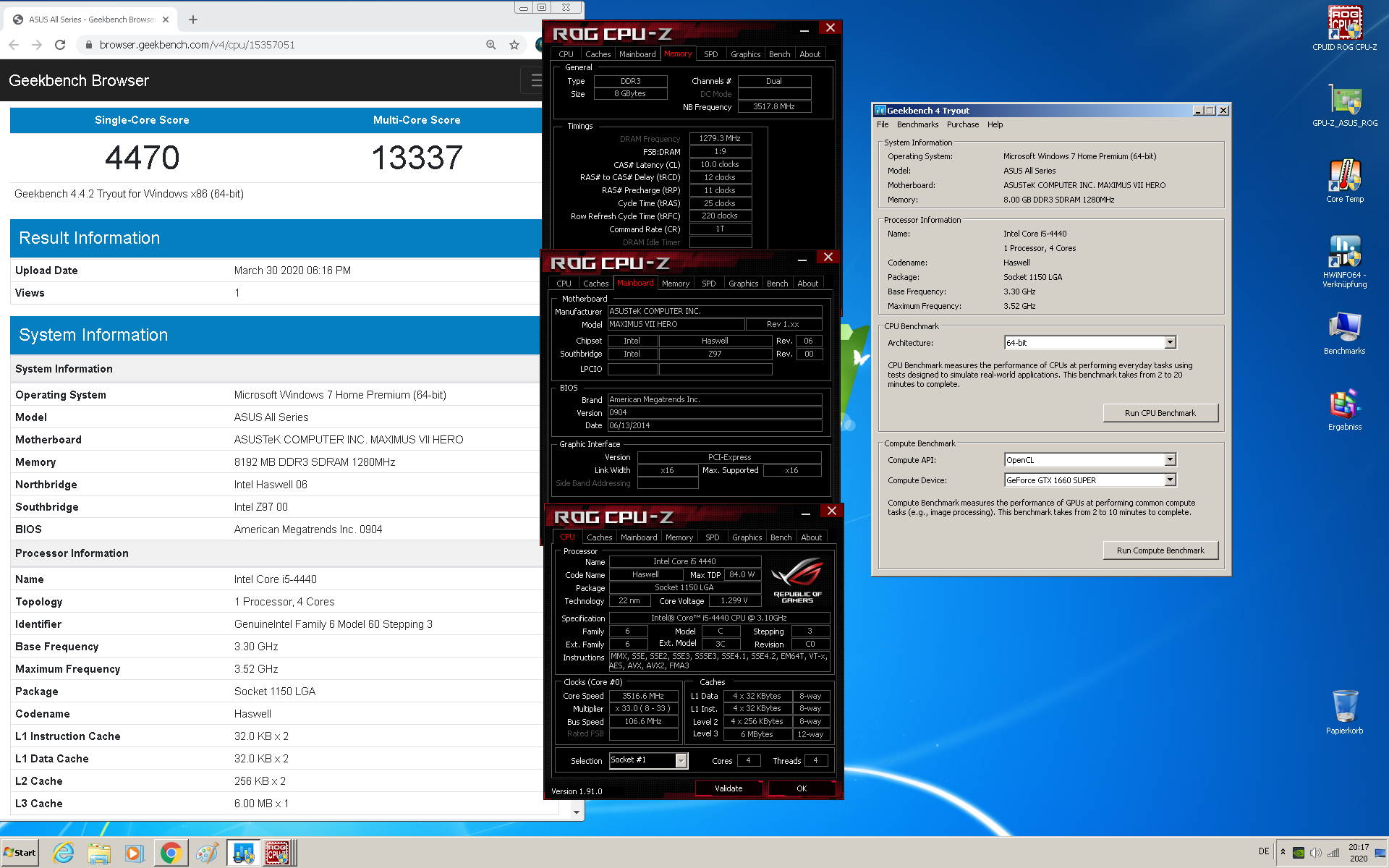Switch to Graphics tab in top CPU-Z window
Screen dimensions: 1389x868
(x=745, y=54)
